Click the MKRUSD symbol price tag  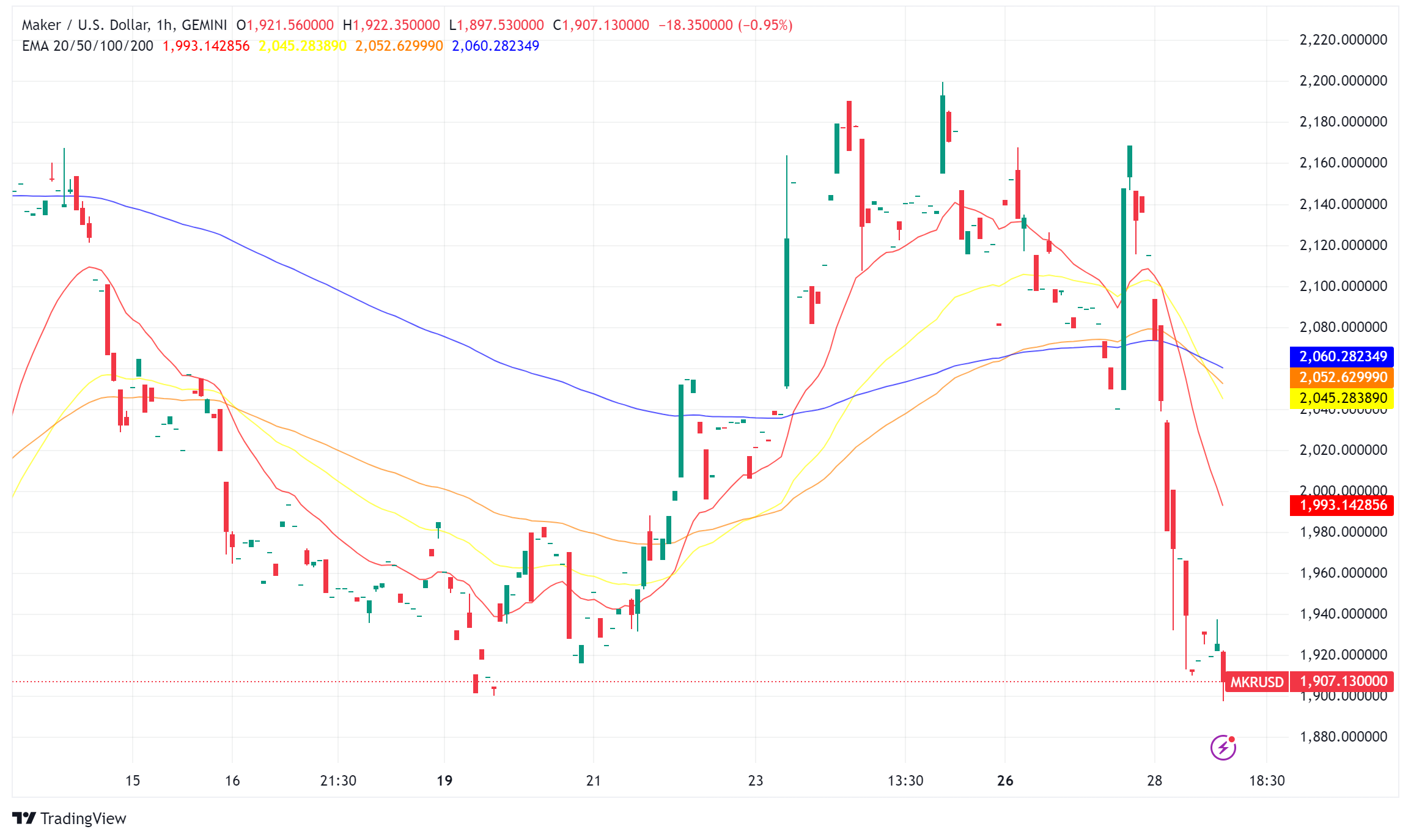point(1256,682)
